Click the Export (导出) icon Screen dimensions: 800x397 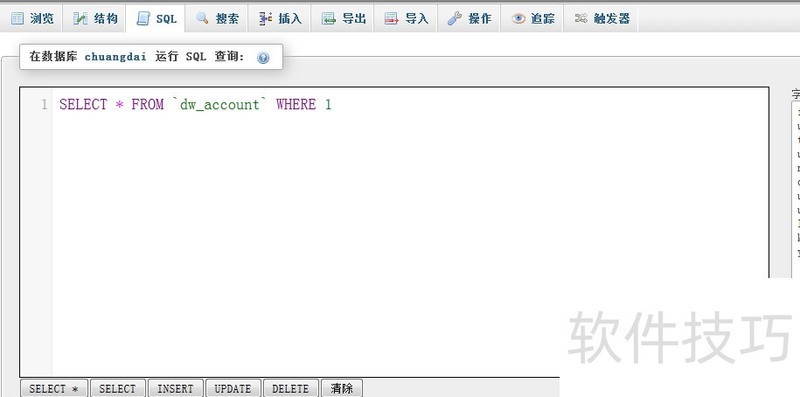(x=328, y=19)
